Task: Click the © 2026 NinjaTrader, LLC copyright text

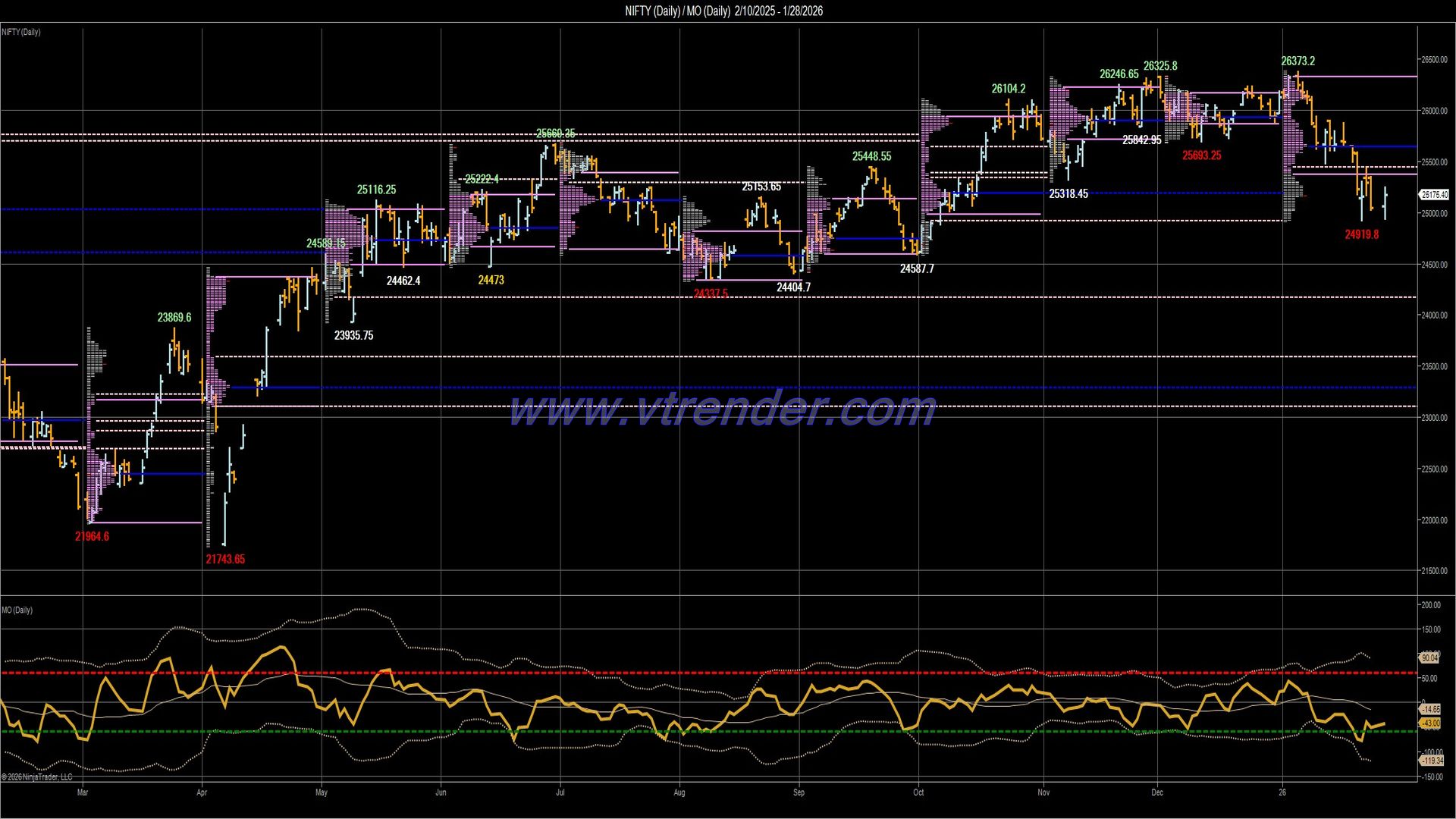Action: click(x=38, y=777)
